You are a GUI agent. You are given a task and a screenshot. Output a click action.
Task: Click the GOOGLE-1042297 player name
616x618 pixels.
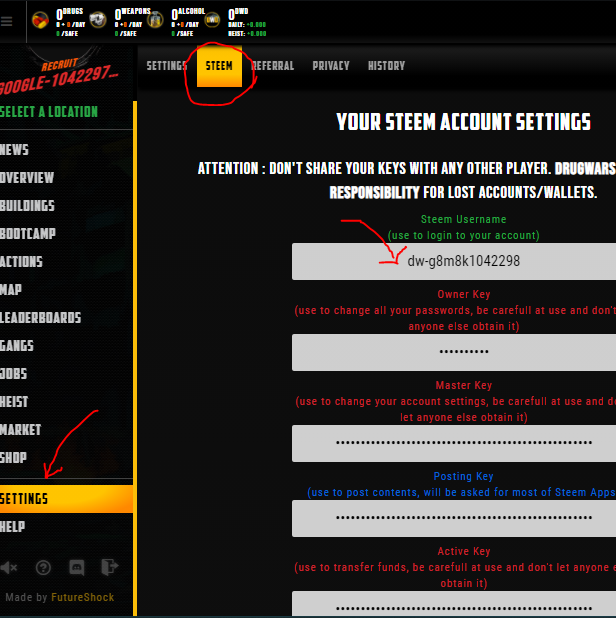[x=59, y=81]
